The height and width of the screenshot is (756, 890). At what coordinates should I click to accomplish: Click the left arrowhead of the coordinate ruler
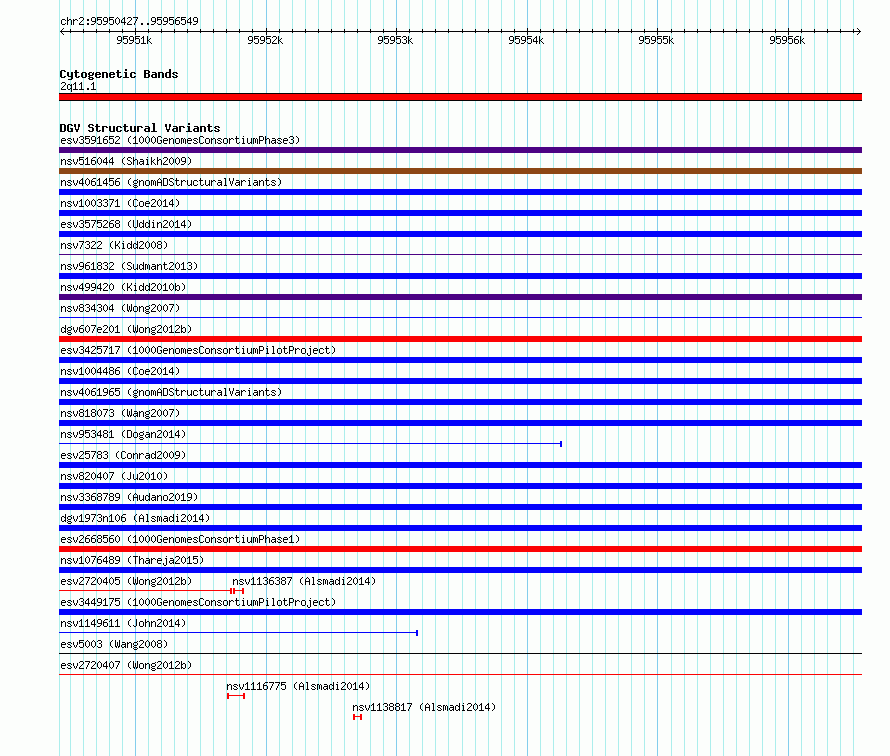click(x=62, y=31)
